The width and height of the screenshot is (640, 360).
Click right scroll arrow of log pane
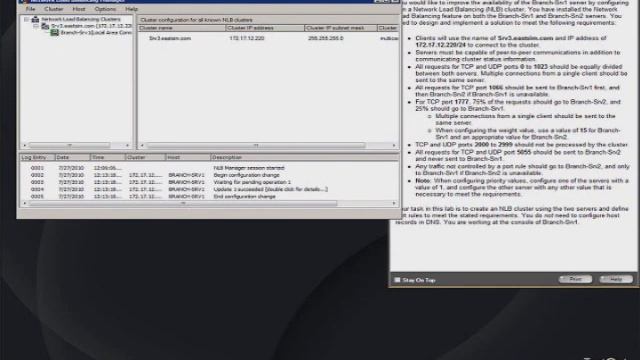tap(394, 203)
